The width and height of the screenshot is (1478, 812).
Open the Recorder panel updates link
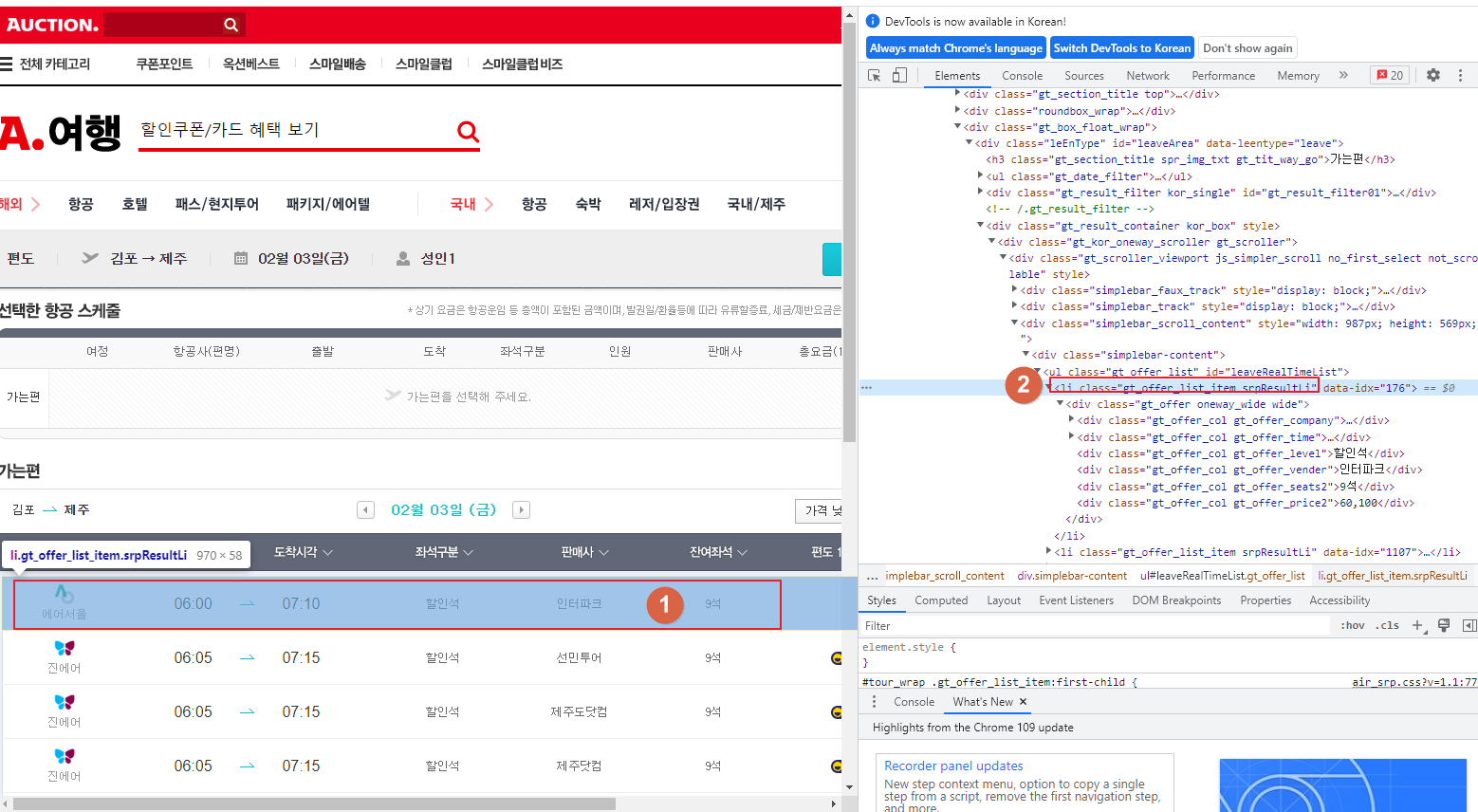coord(953,766)
